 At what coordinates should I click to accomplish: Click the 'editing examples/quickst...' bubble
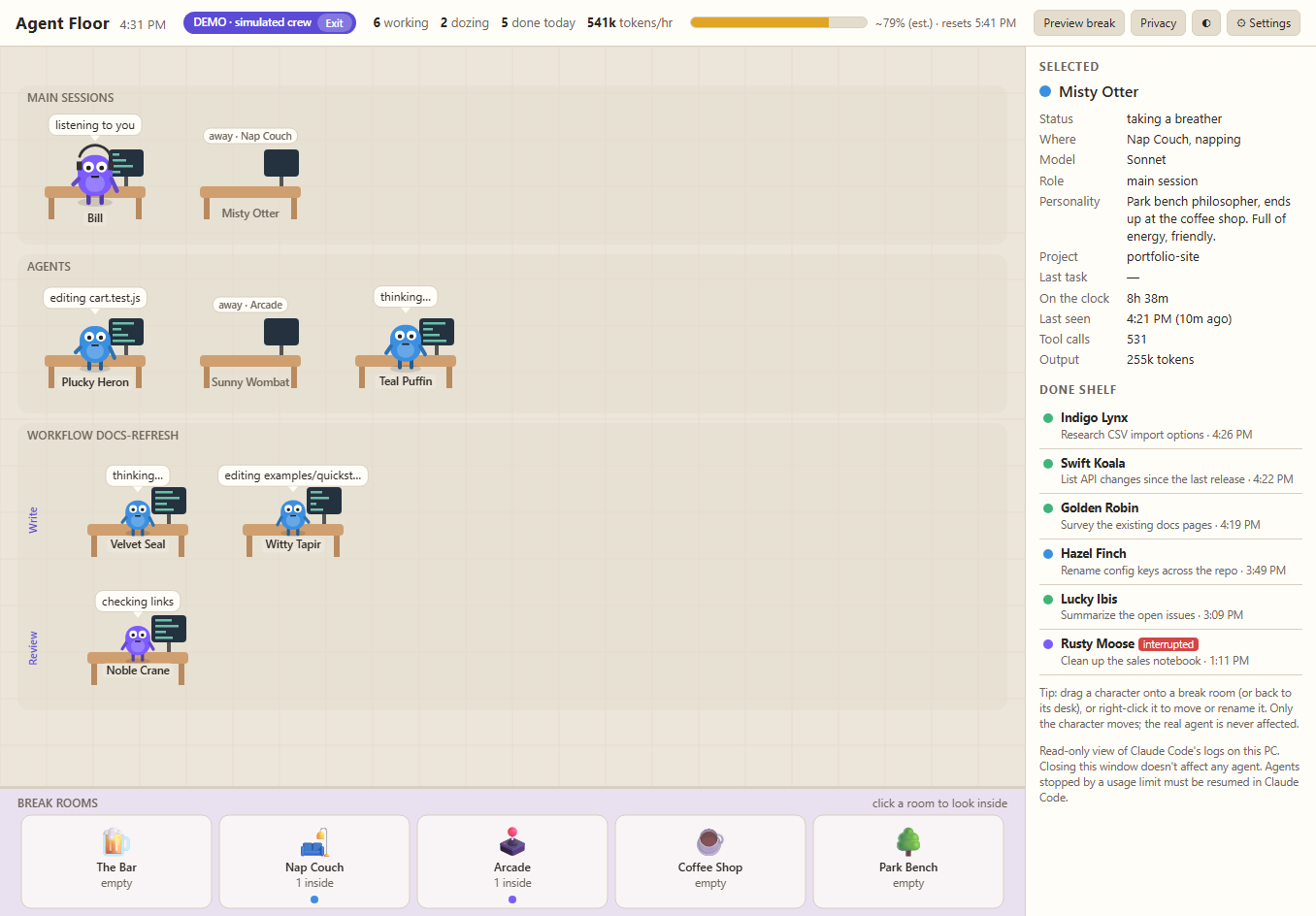[x=293, y=475]
